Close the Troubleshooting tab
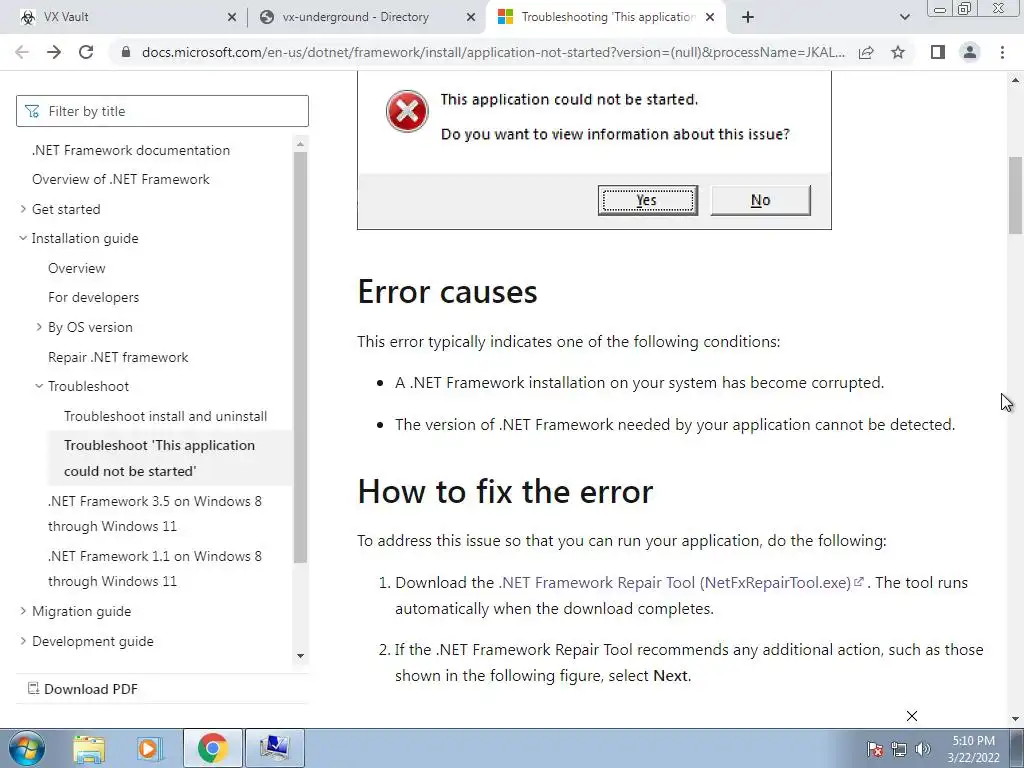 (710, 18)
